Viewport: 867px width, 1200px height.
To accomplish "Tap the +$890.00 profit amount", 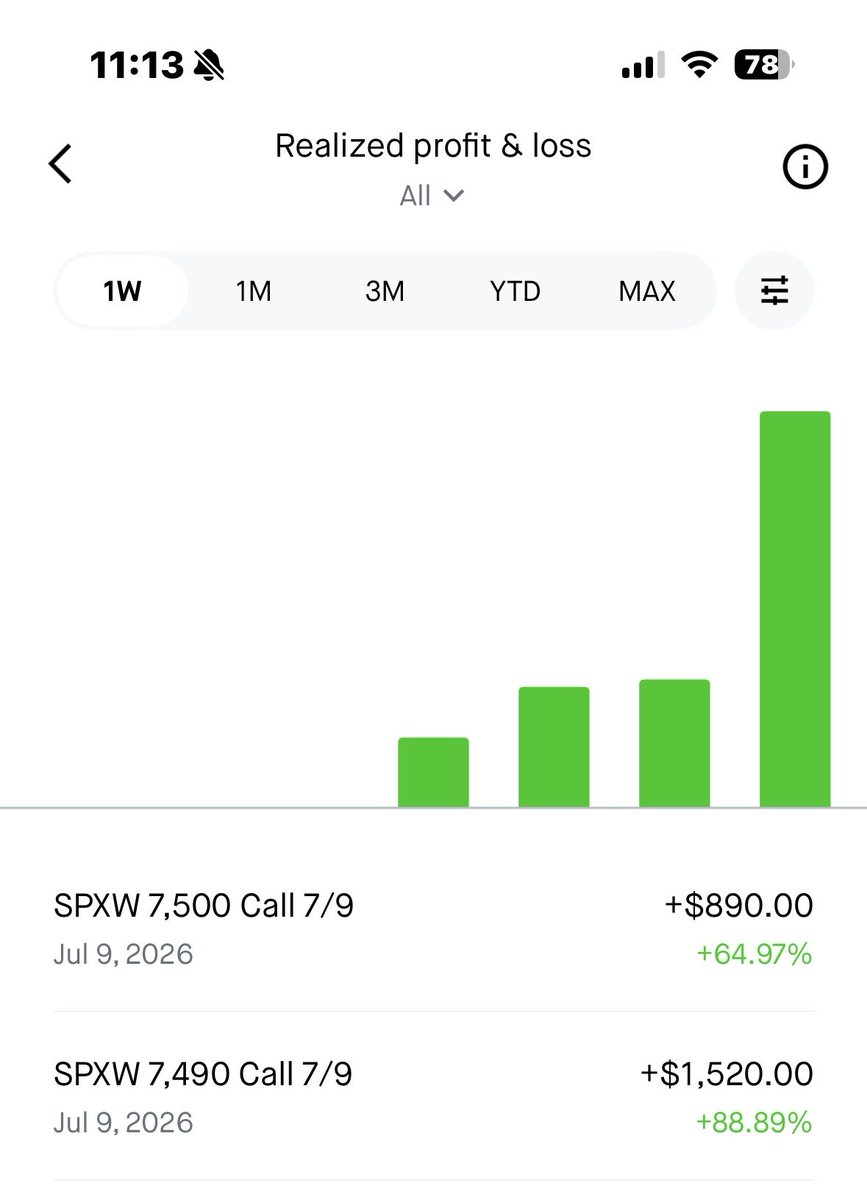I will tap(739, 906).
